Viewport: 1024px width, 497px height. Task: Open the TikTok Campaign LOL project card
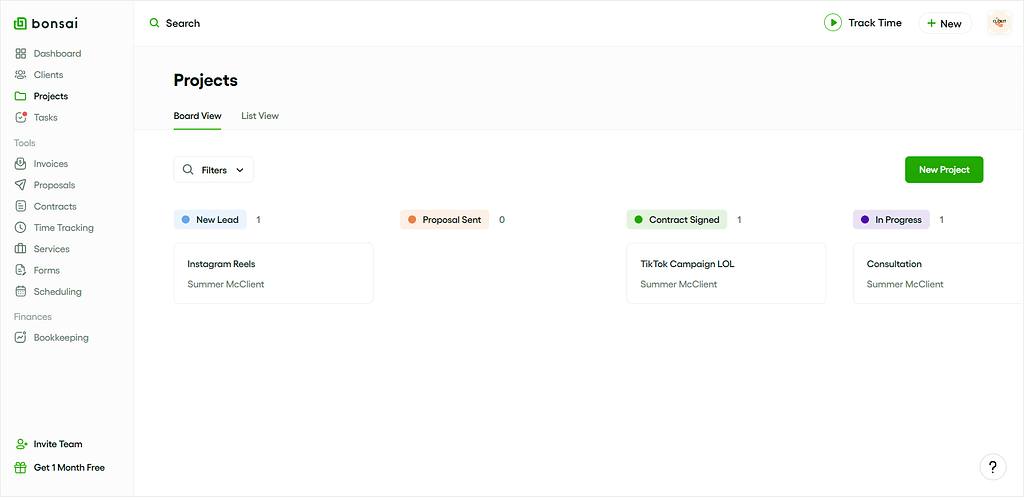pyautogui.click(x=726, y=274)
